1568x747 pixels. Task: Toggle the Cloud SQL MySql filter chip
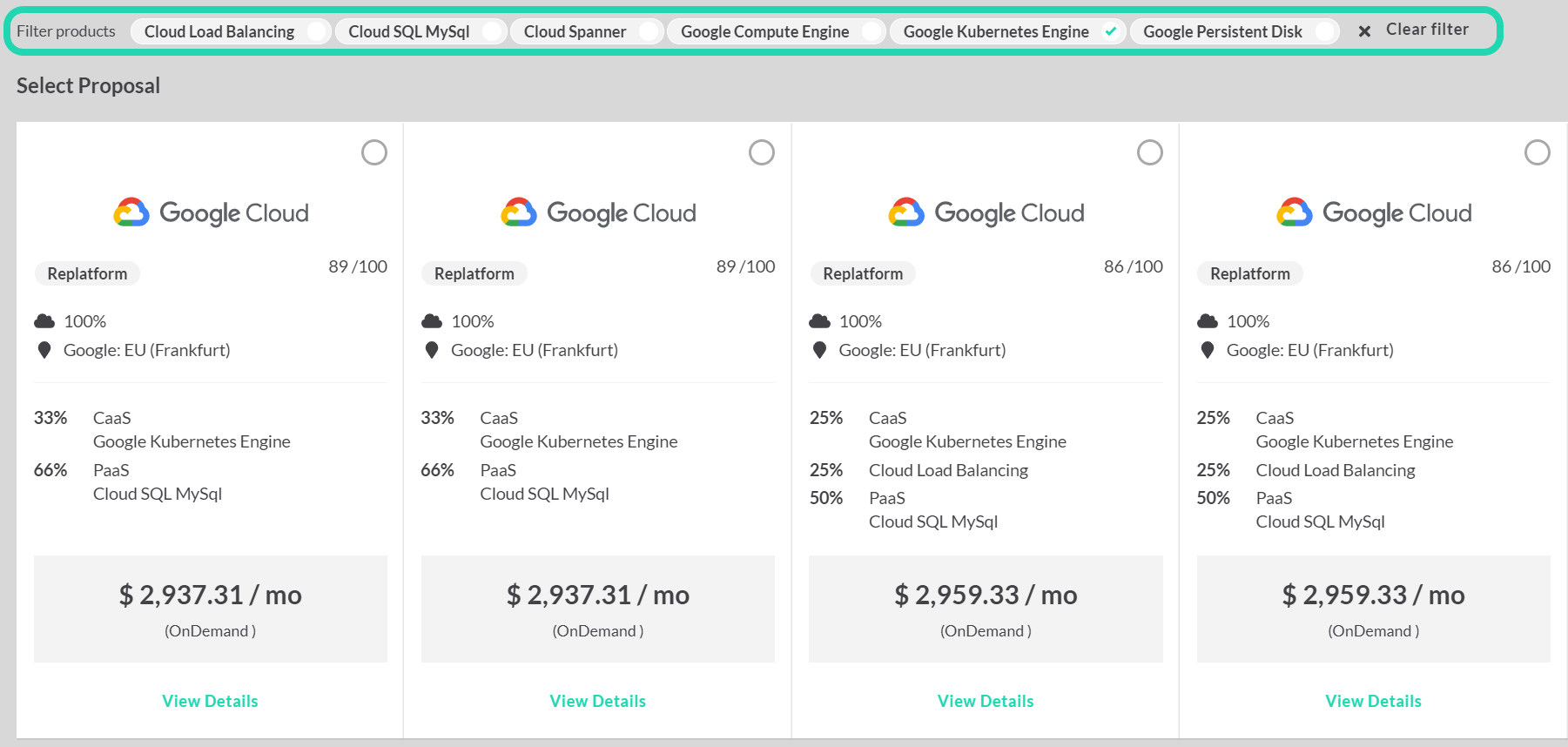click(421, 31)
